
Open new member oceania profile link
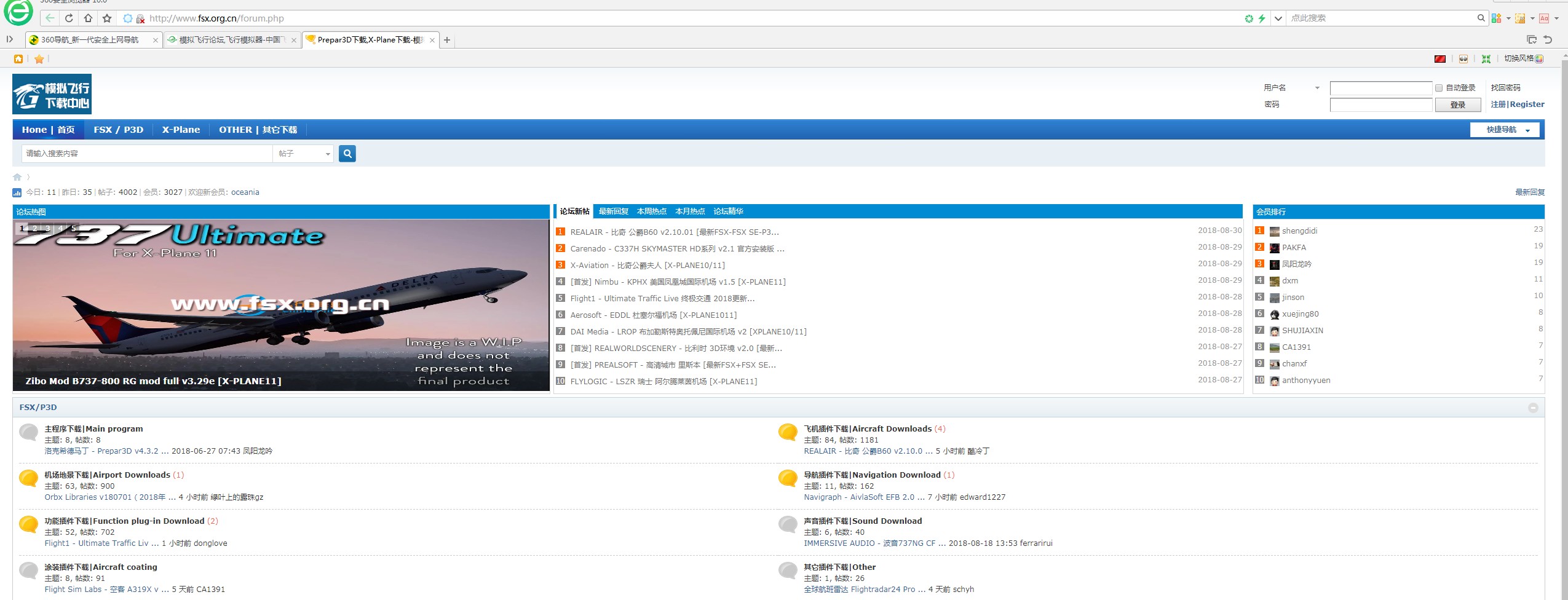[245, 192]
